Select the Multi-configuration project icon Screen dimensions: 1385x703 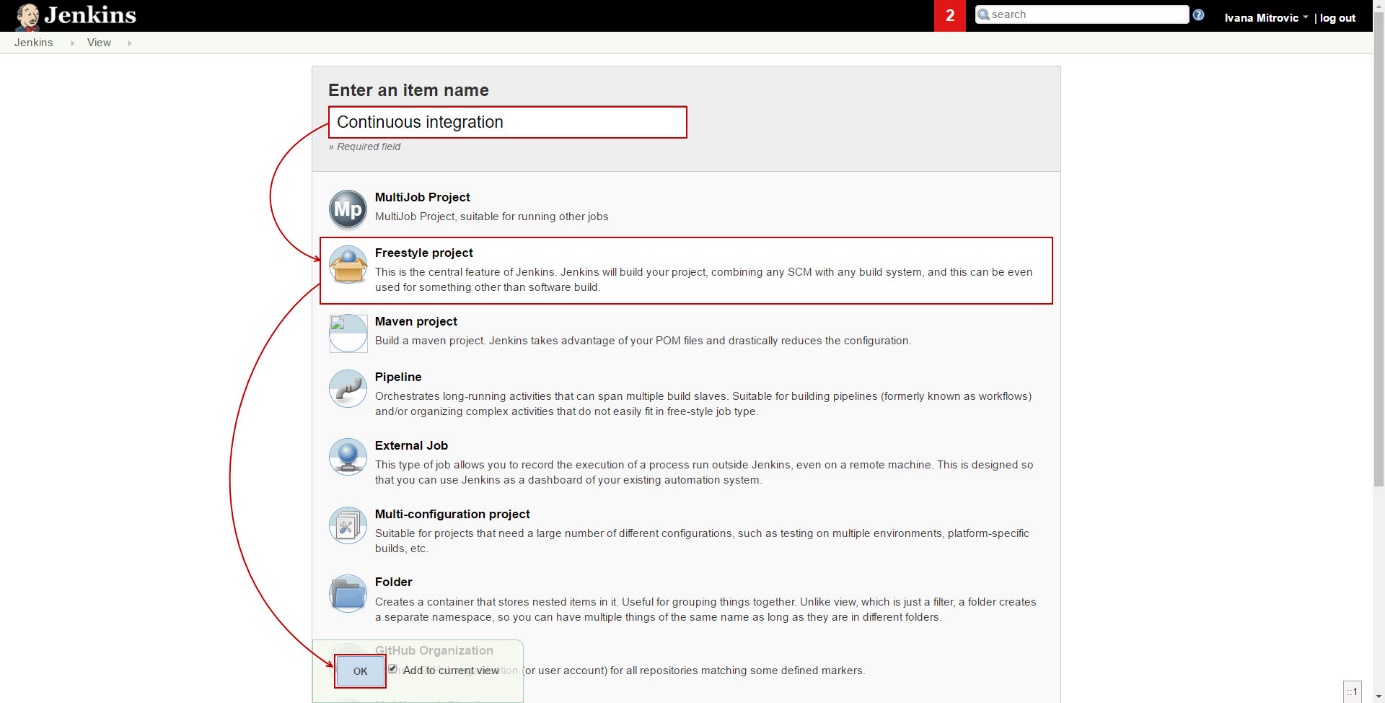(348, 525)
